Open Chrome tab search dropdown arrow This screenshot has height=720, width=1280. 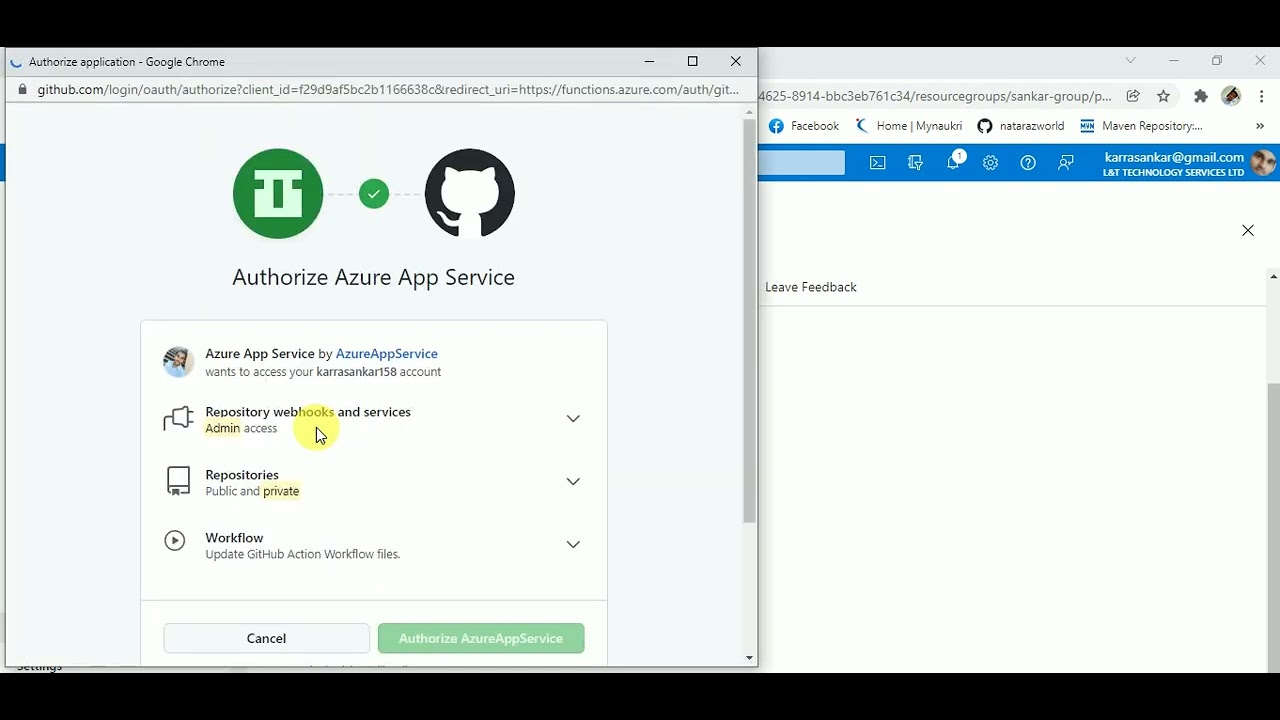(x=1131, y=60)
